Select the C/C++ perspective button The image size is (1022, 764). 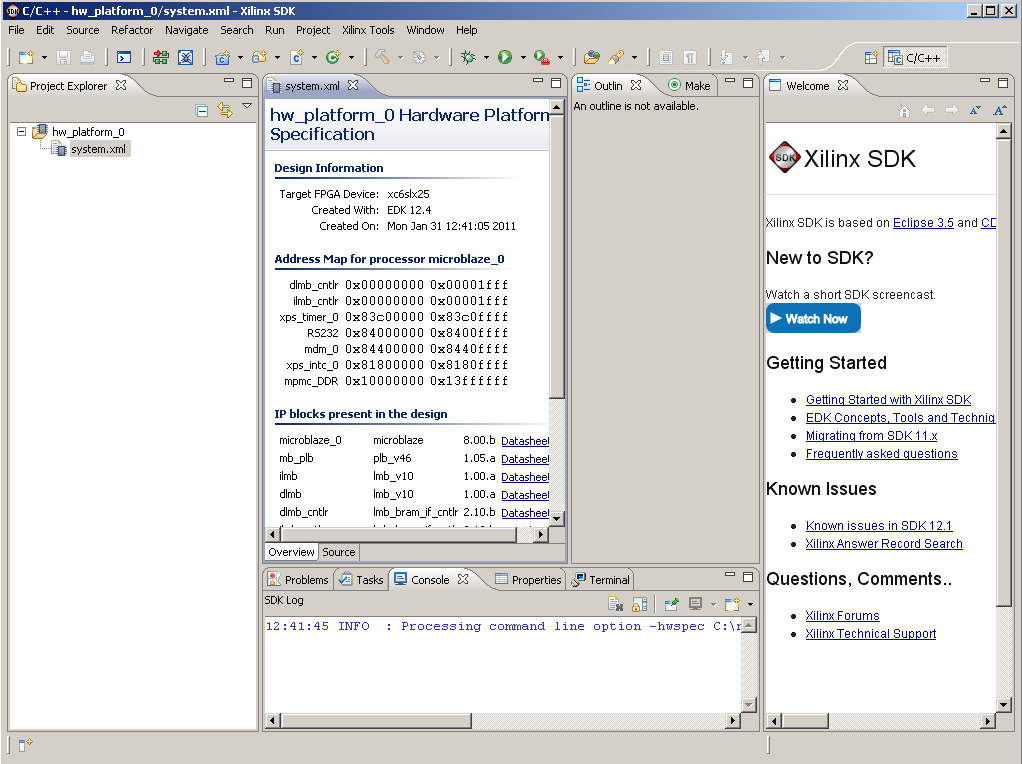(915, 58)
